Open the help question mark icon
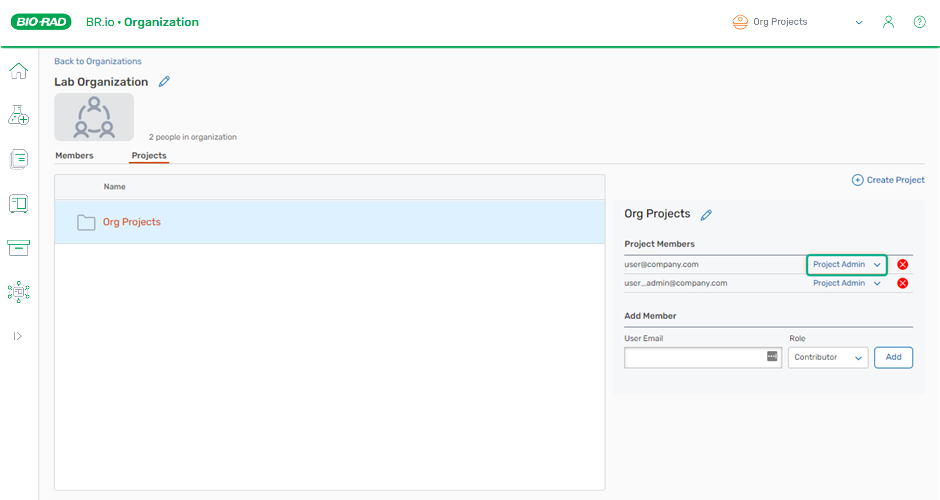 (919, 22)
